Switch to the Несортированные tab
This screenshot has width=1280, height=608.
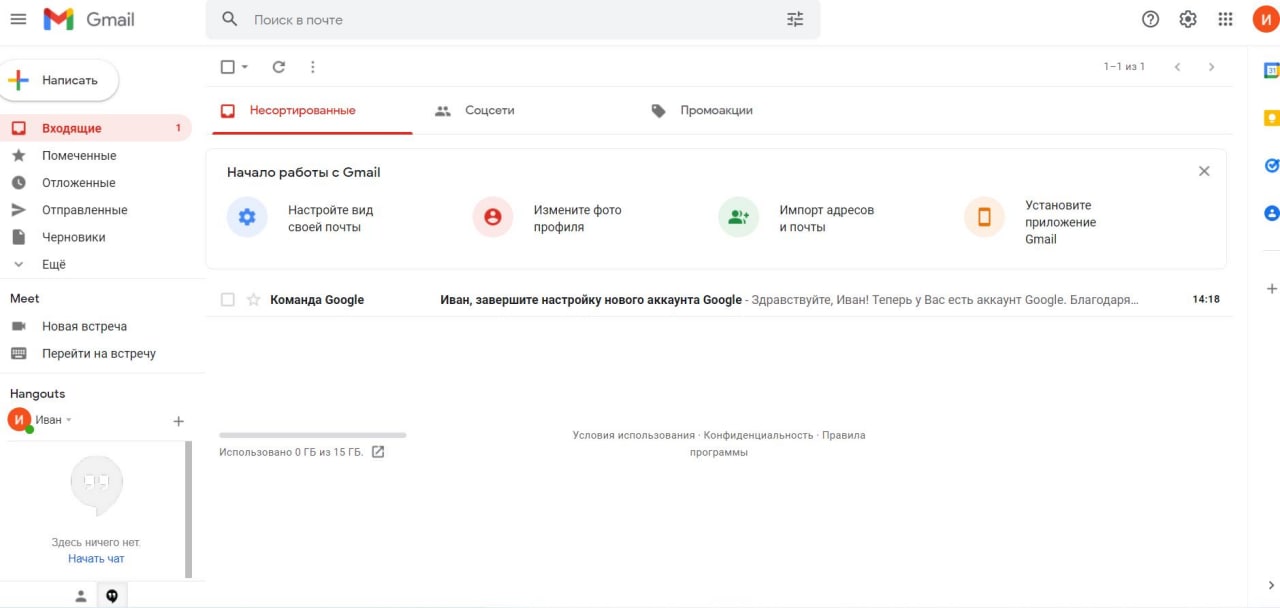point(312,111)
